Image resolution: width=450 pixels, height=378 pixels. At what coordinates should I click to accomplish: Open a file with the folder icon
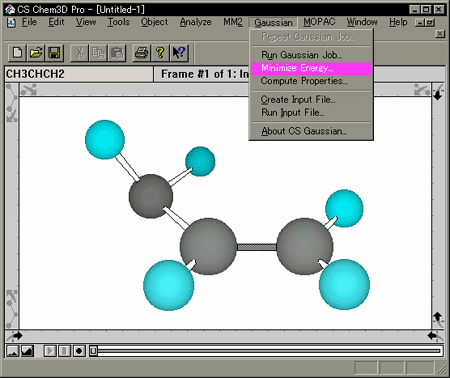tap(36, 53)
